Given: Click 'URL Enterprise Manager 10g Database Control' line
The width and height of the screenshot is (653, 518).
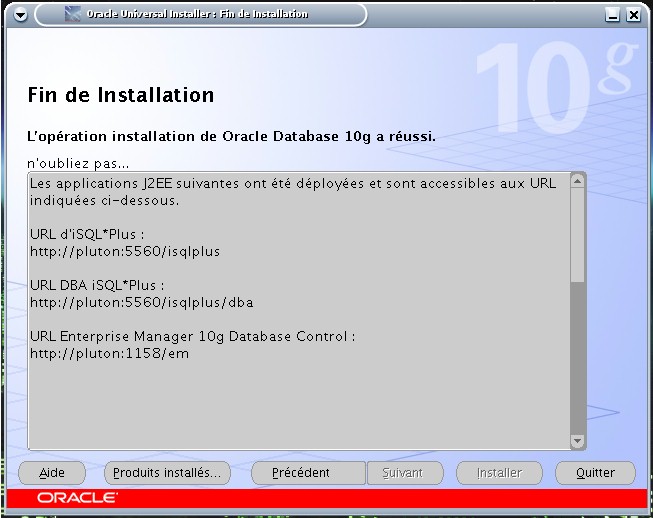Looking at the screenshot, I should pyautogui.click(x=192, y=336).
